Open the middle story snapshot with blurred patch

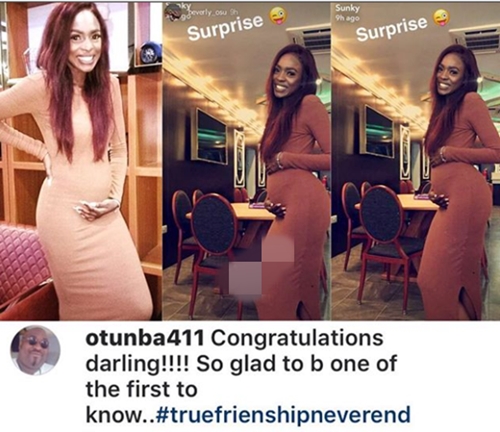247,162
